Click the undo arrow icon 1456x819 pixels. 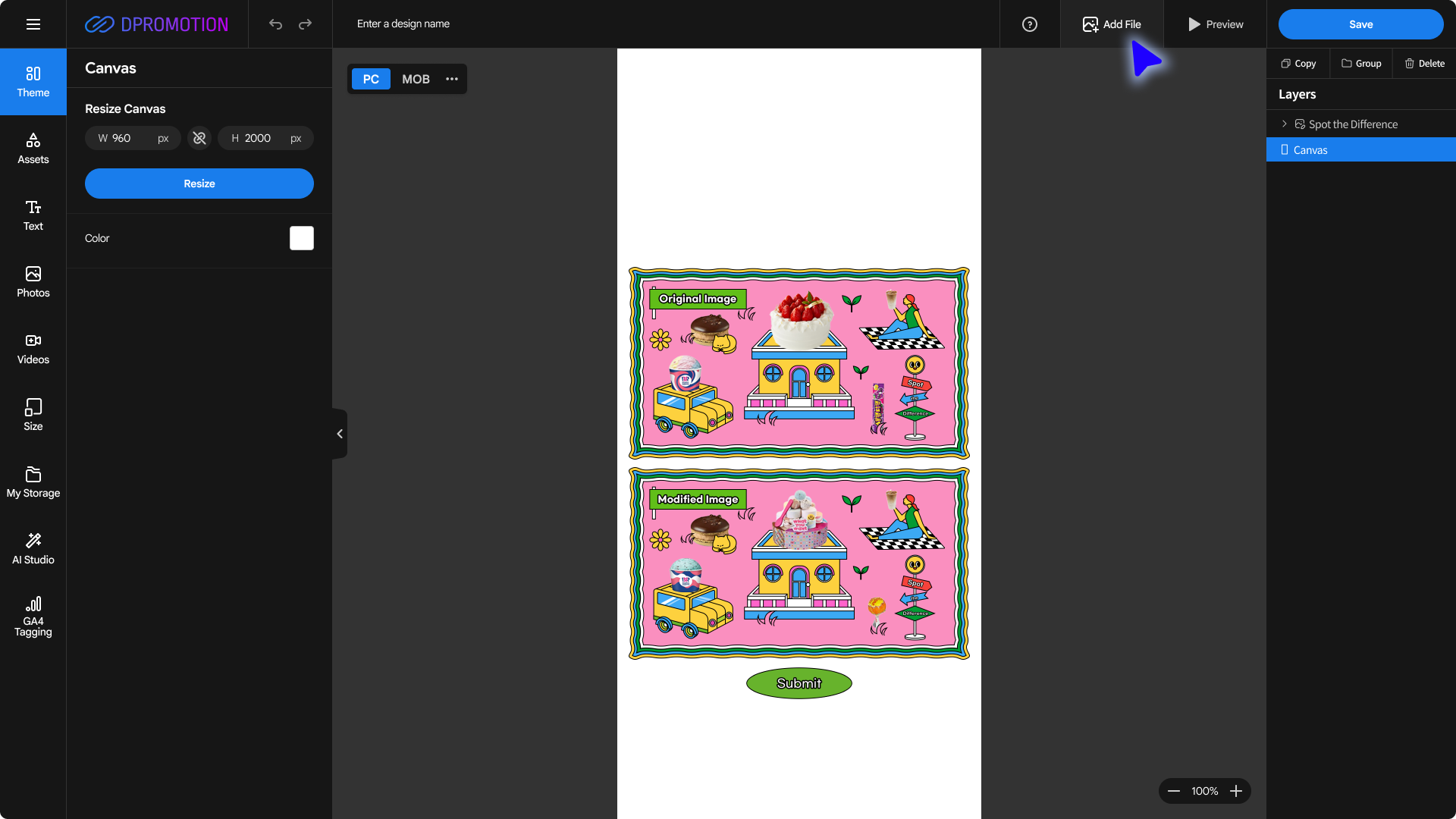coord(275,24)
